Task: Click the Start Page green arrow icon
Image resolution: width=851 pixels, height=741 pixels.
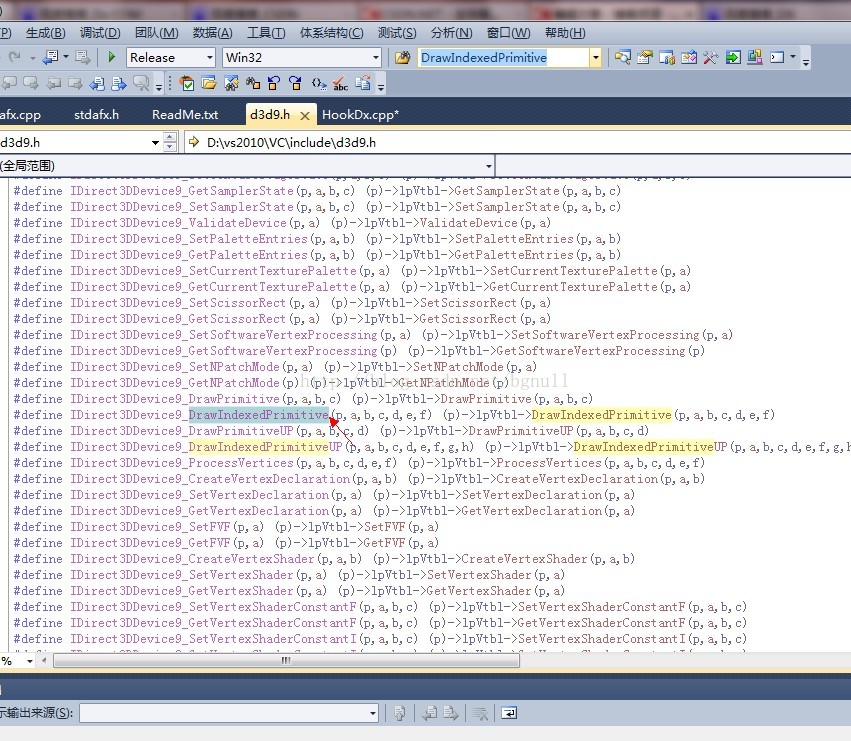Action: pyautogui.click(x=733, y=57)
